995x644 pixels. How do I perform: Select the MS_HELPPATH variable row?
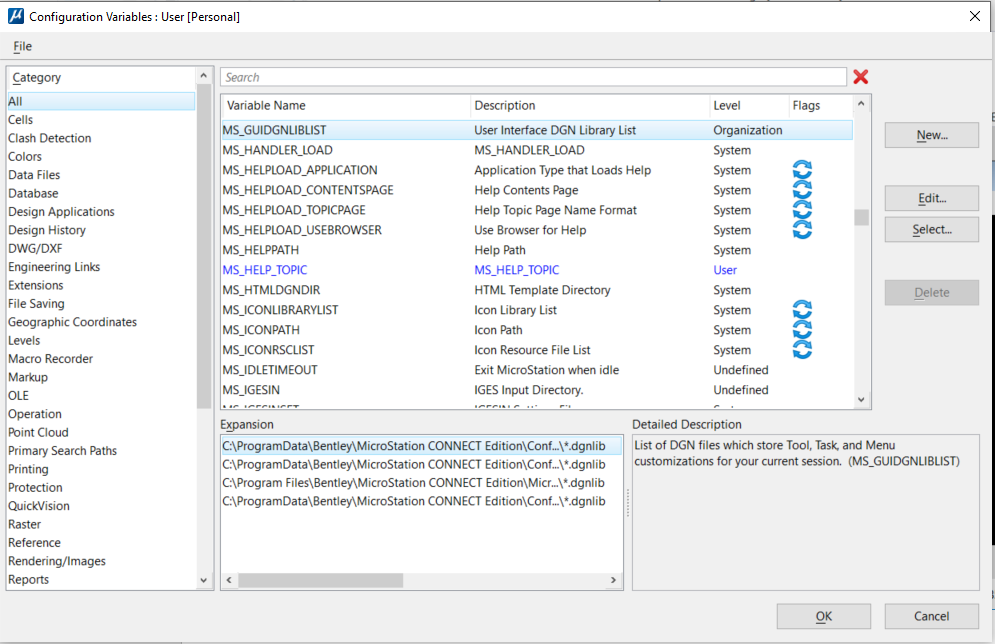(537, 250)
